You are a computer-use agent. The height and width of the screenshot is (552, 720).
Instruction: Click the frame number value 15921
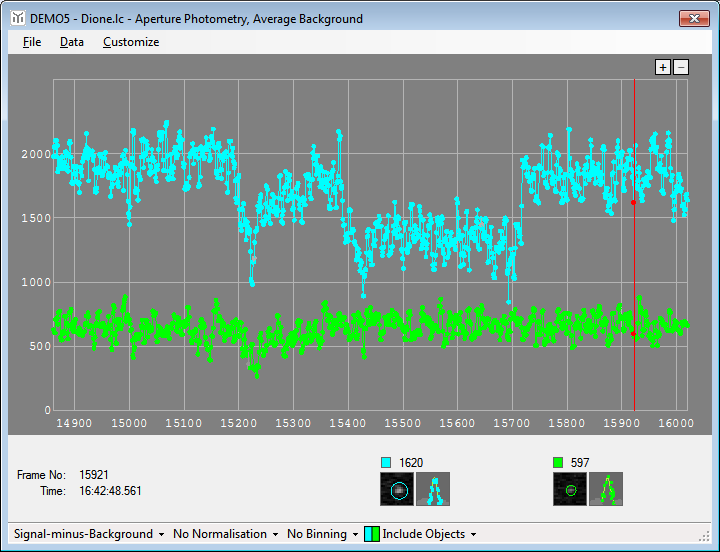click(94, 474)
